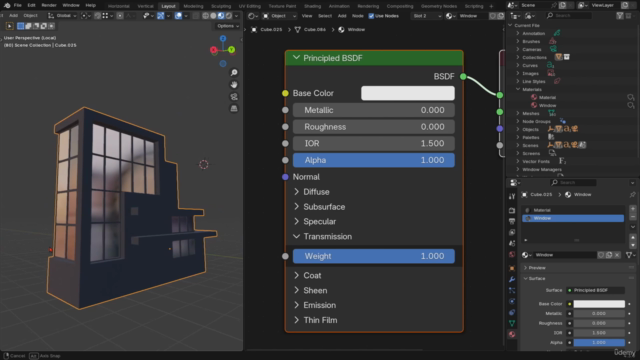This screenshot has height=360, width=640.
Task: Open the Slot 2 material slot dropdown
Action: pyautogui.click(x=427, y=16)
